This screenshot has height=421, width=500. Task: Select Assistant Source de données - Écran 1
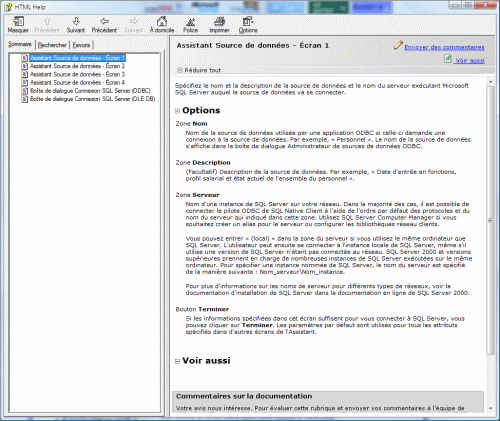click(77, 58)
